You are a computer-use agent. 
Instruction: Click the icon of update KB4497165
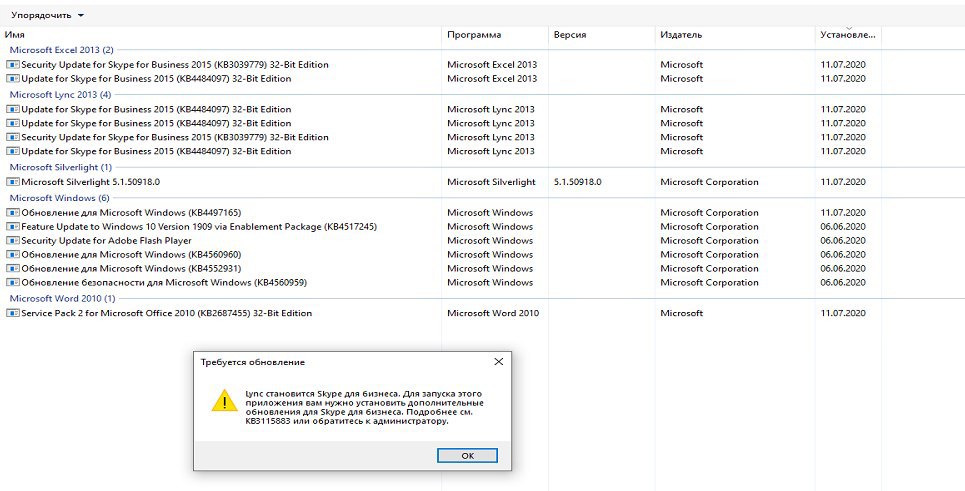coord(13,212)
